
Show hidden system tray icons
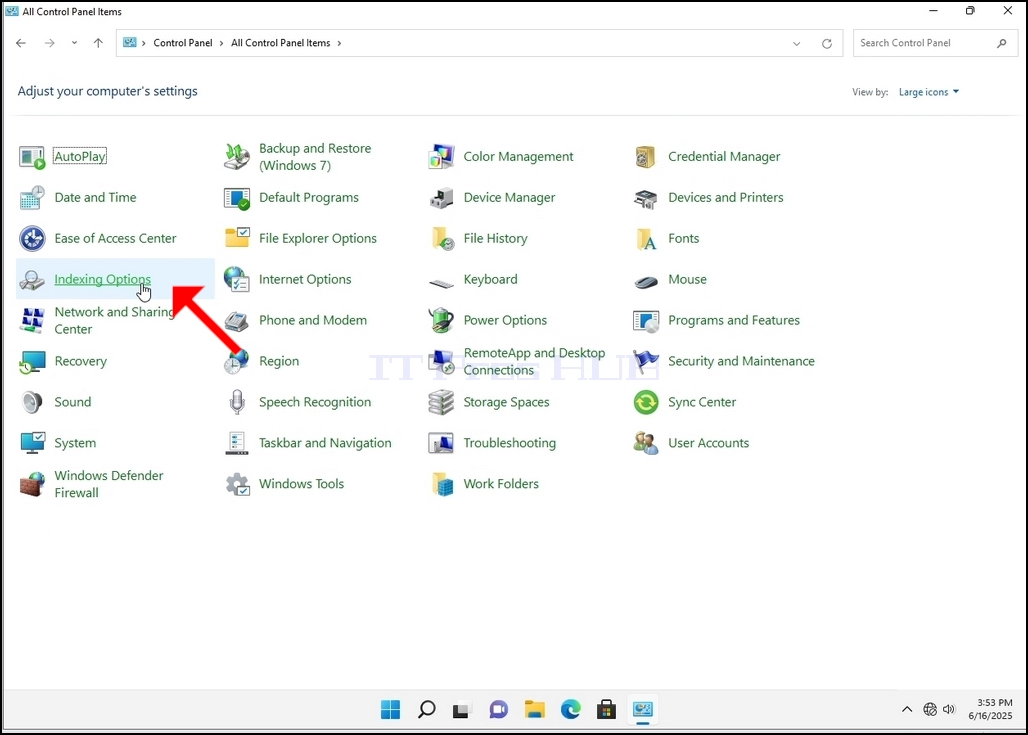click(x=907, y=709)
